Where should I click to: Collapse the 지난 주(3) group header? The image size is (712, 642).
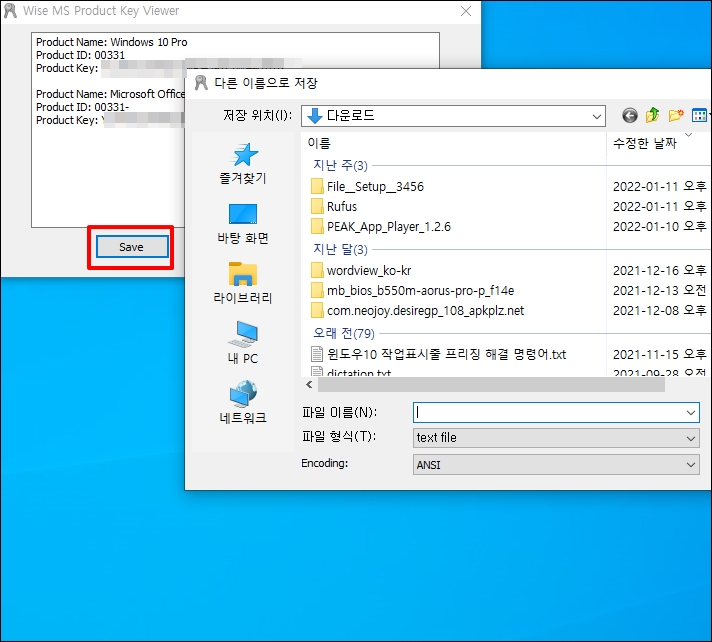(340, 165)
